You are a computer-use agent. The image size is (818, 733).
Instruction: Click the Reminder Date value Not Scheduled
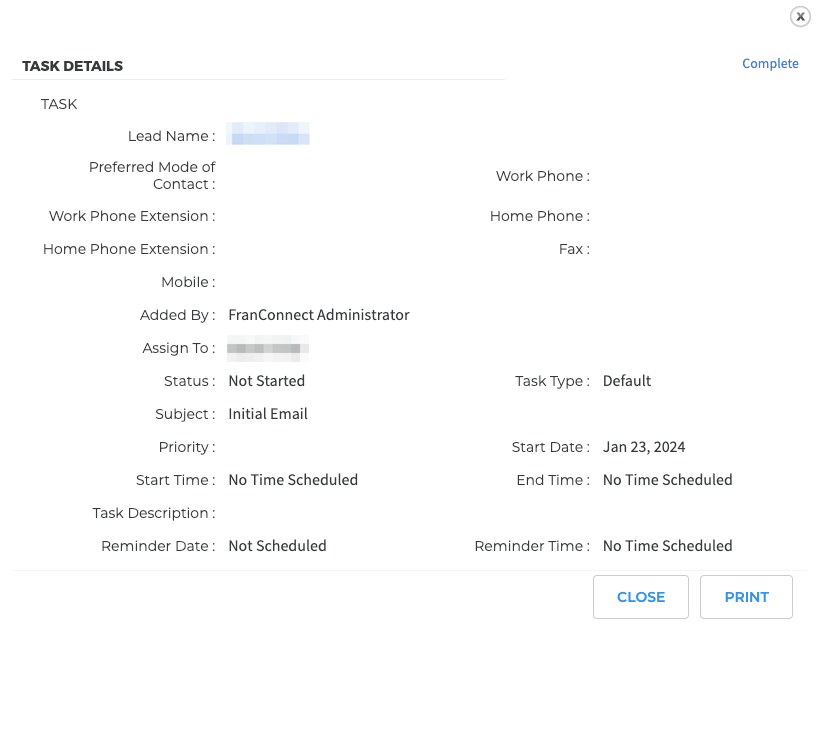click(277, 546)
